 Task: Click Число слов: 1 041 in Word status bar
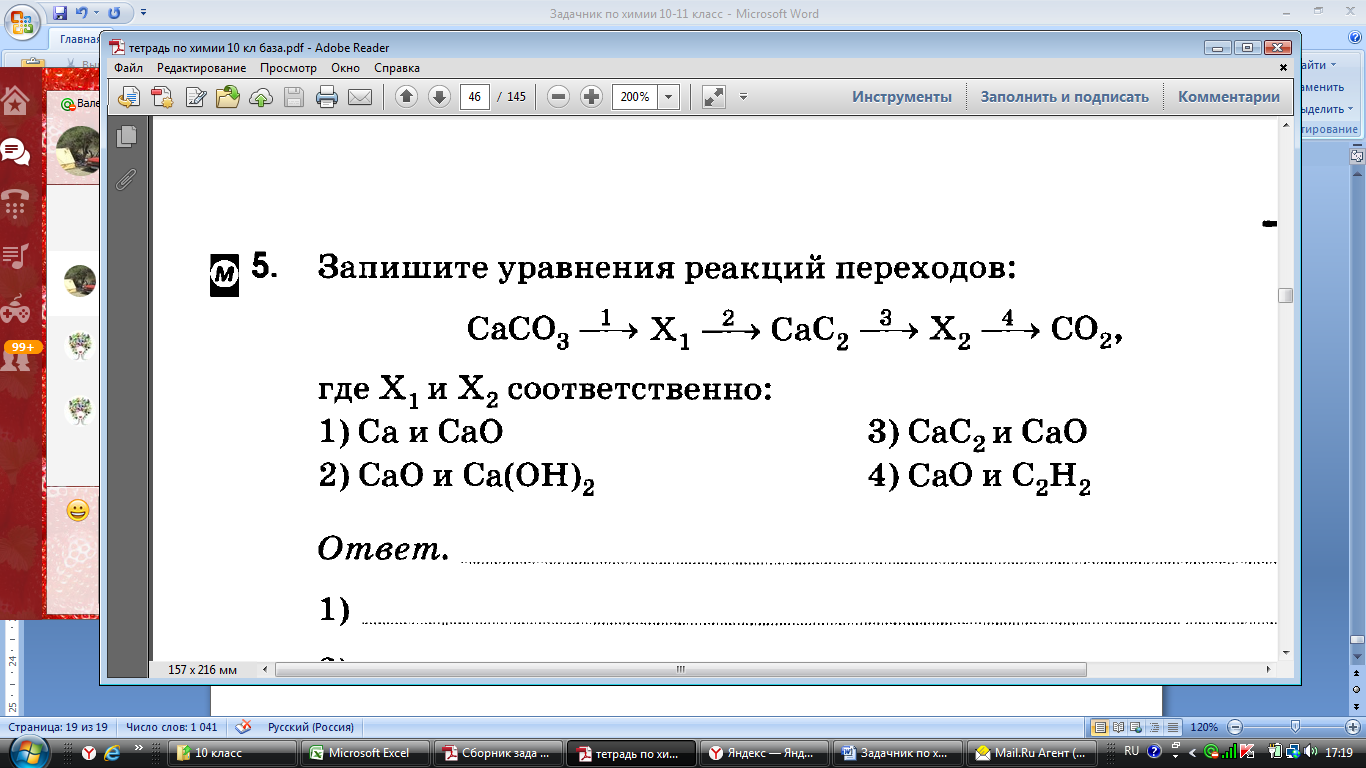172,727
